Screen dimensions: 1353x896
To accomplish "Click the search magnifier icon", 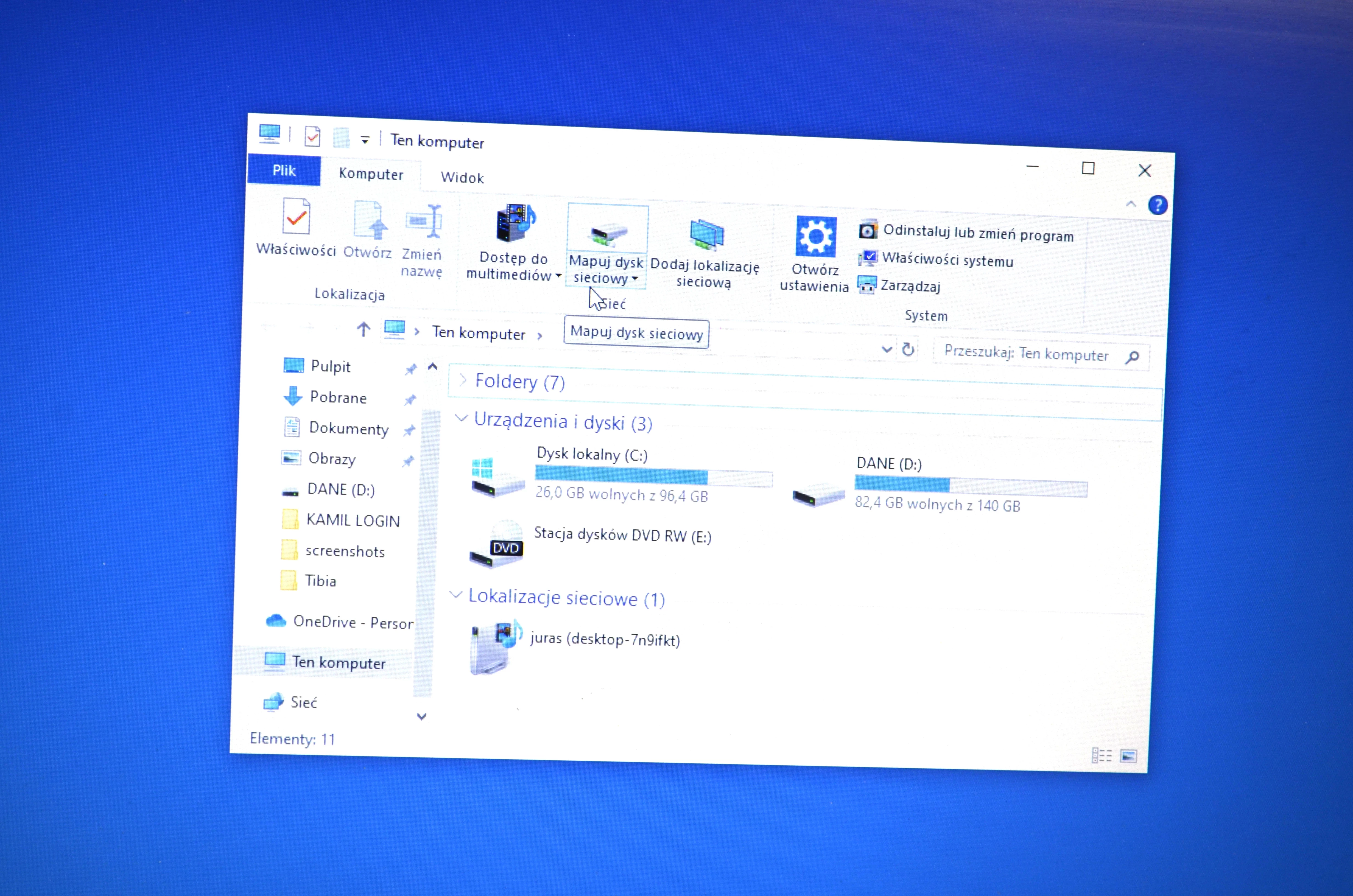I will (1133, 357).
